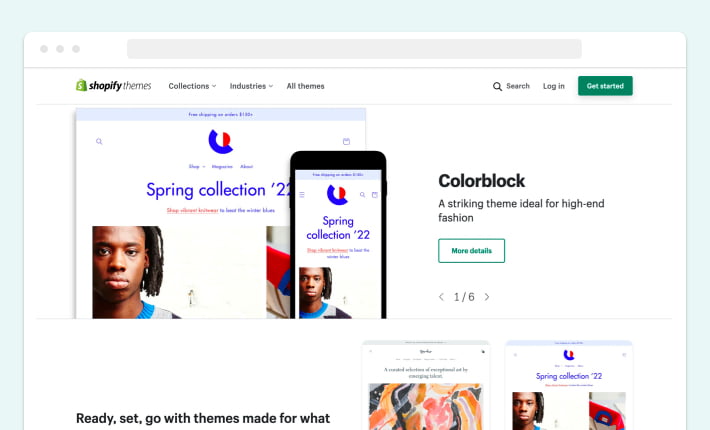The width and height of the screenshot is (710, 430).
Task: Click the More details button
Action: 471,251
